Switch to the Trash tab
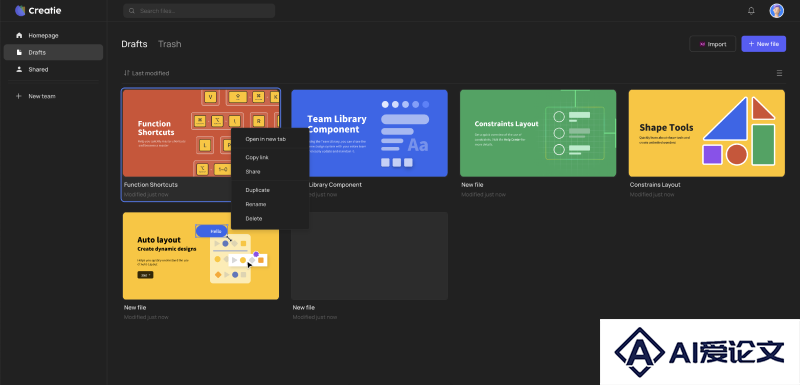The image size is (800, 385). coord(169,44)
